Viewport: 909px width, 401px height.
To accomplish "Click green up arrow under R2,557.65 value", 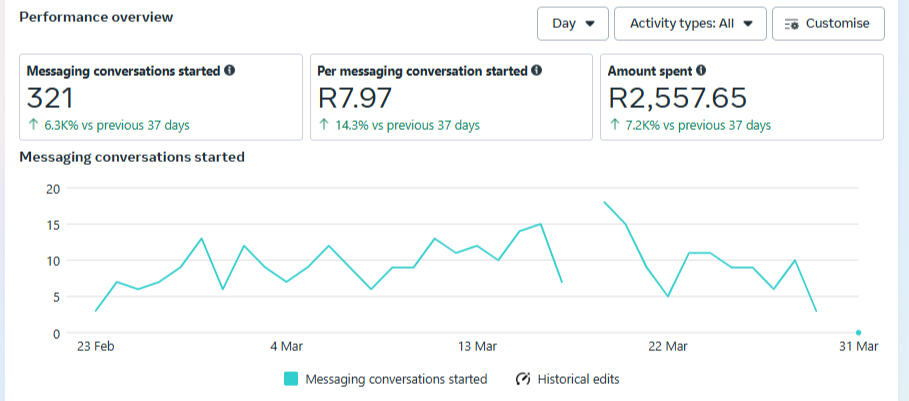I will (x=614, y=125).
